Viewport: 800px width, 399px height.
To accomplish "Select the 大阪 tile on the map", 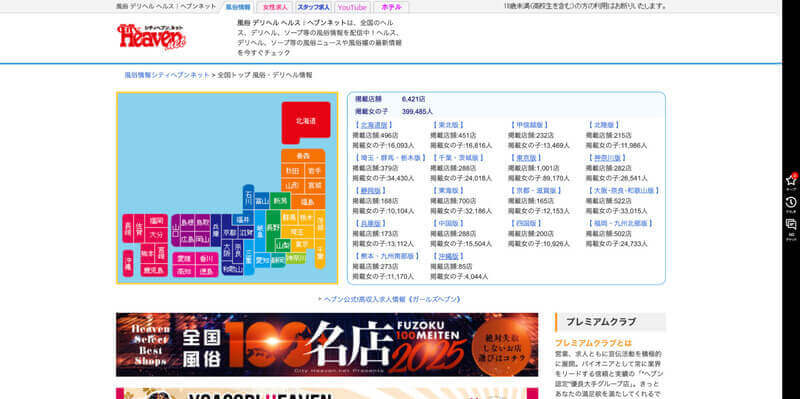I will 228,250.
